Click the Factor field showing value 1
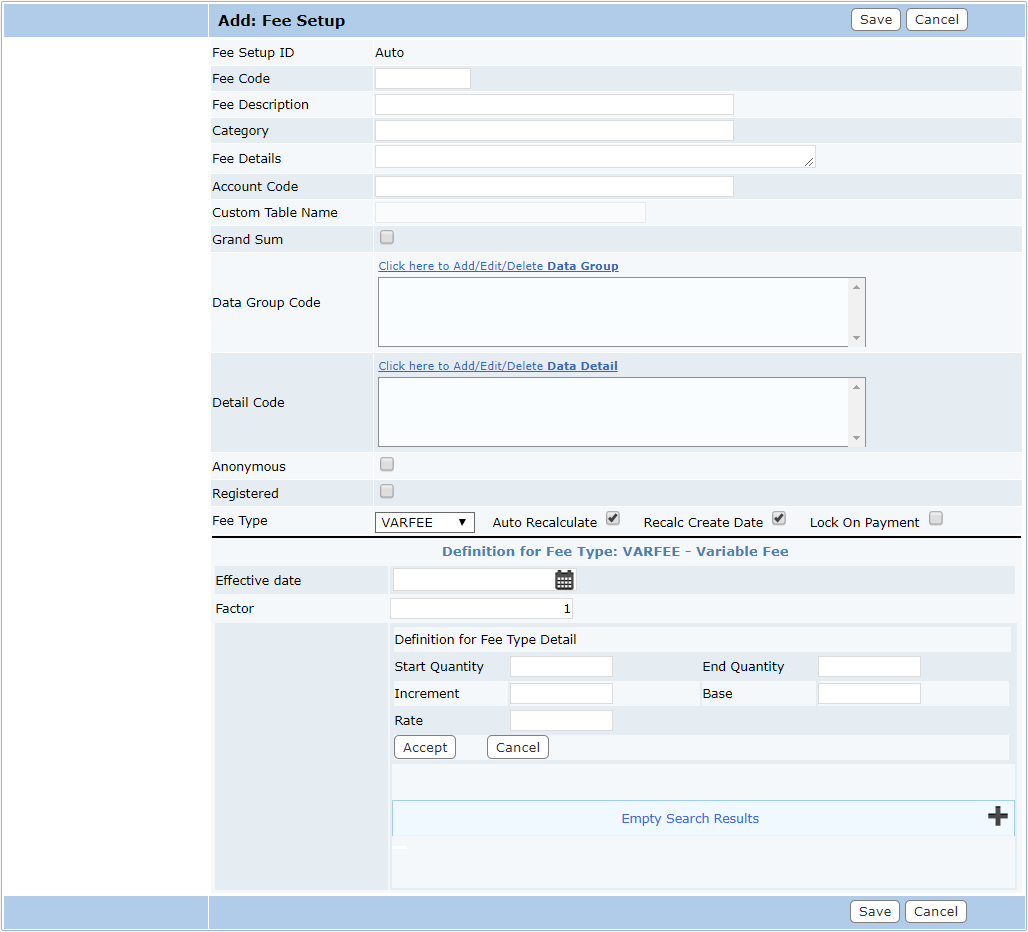The width and height of the screenshot is (1028, 932). (x=480, y=607)
